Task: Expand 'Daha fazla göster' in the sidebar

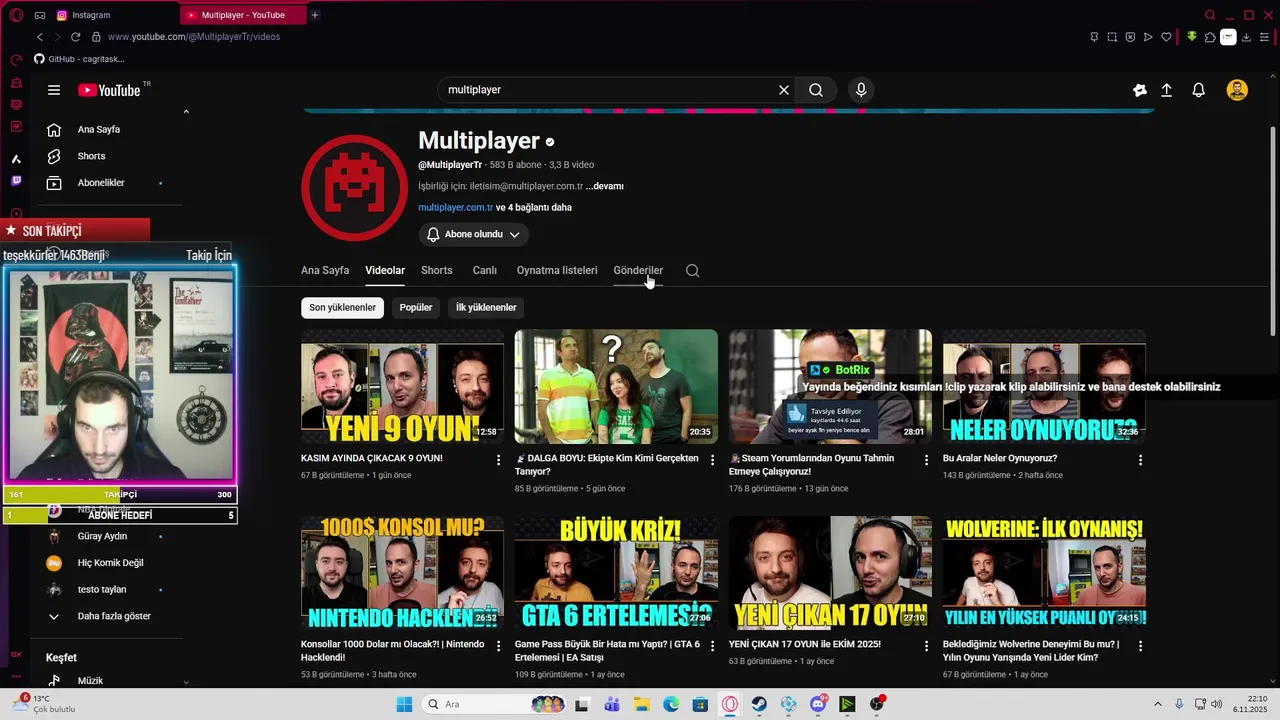Action: click(x=100, y=616)
